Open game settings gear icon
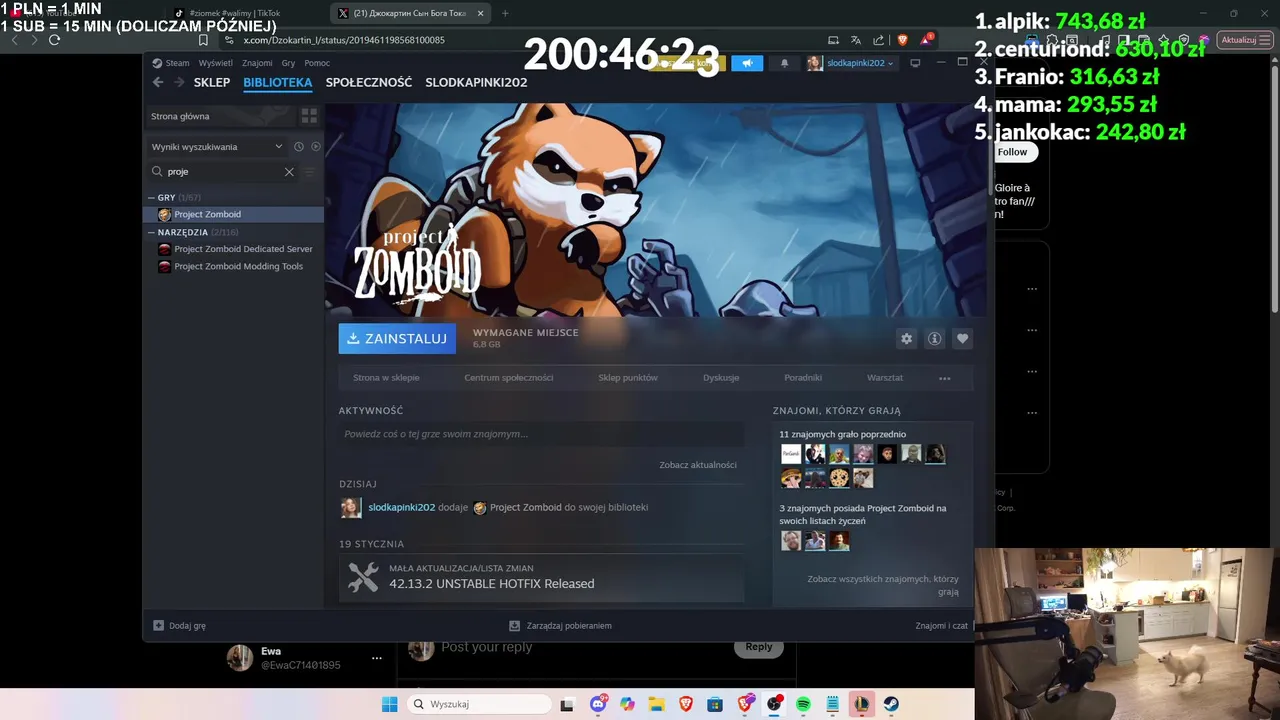The image size is (1280, 720). pyautogui.click(x=906, y=339)
